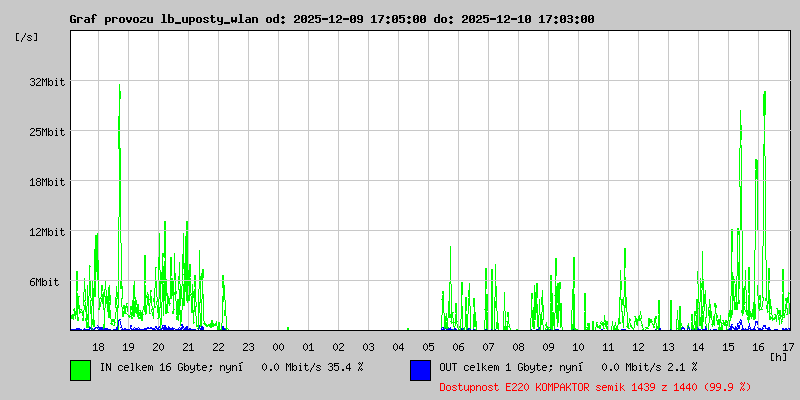The image size is (800, 400).
Task: Click hour label 07 on the x-axis
Action: pyautogui.click(x=488, y=347)
